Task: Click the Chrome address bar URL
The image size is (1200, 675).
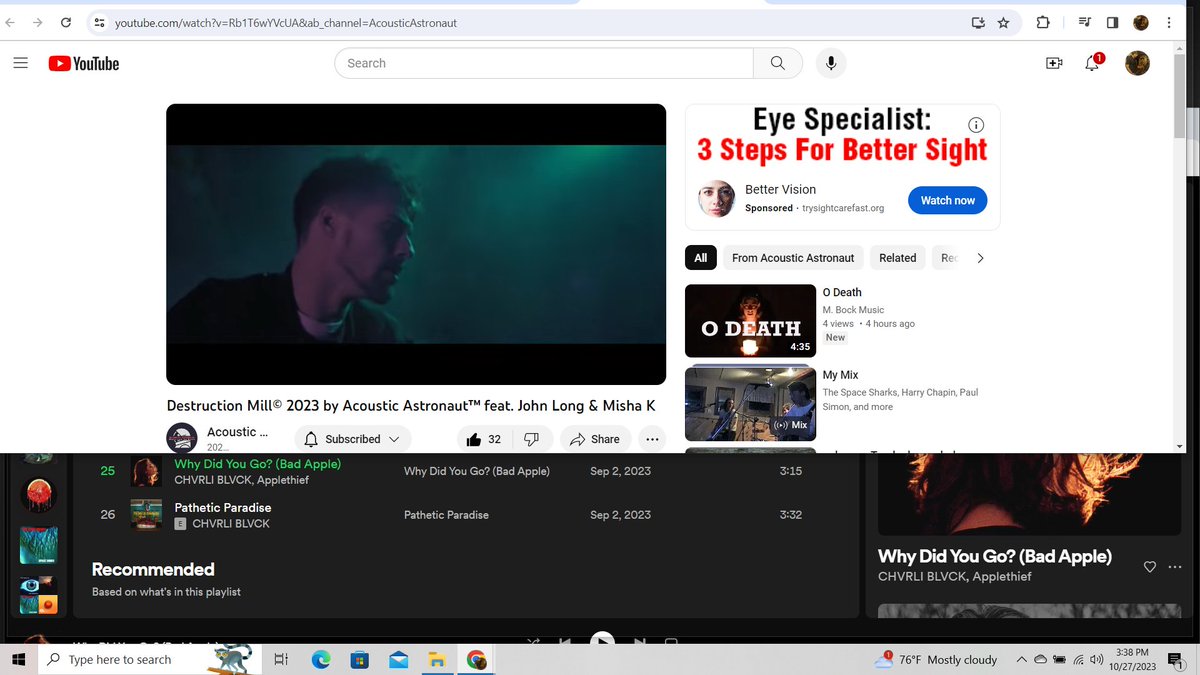Action: pos(286,22)
